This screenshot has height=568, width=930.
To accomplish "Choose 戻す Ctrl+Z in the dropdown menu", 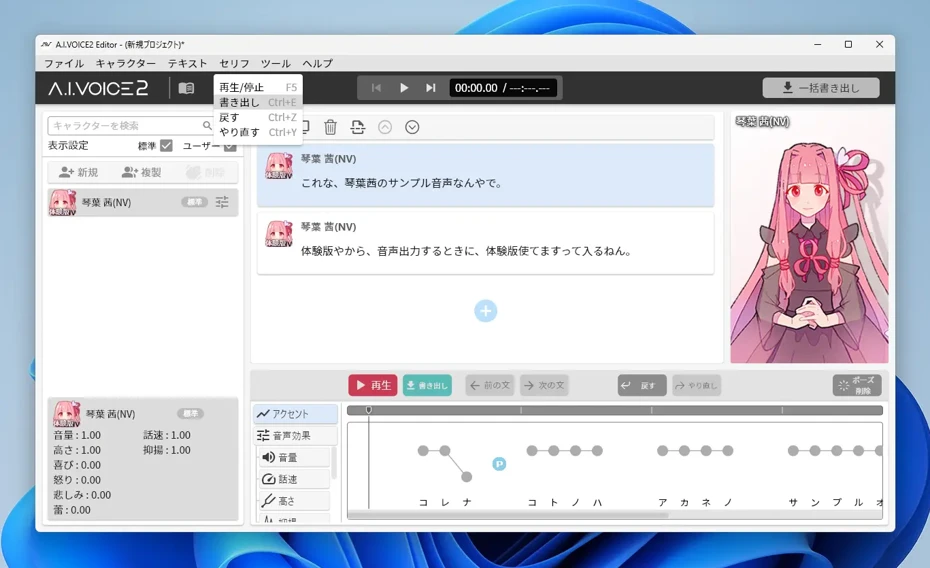I will click(x=258, y=117).
